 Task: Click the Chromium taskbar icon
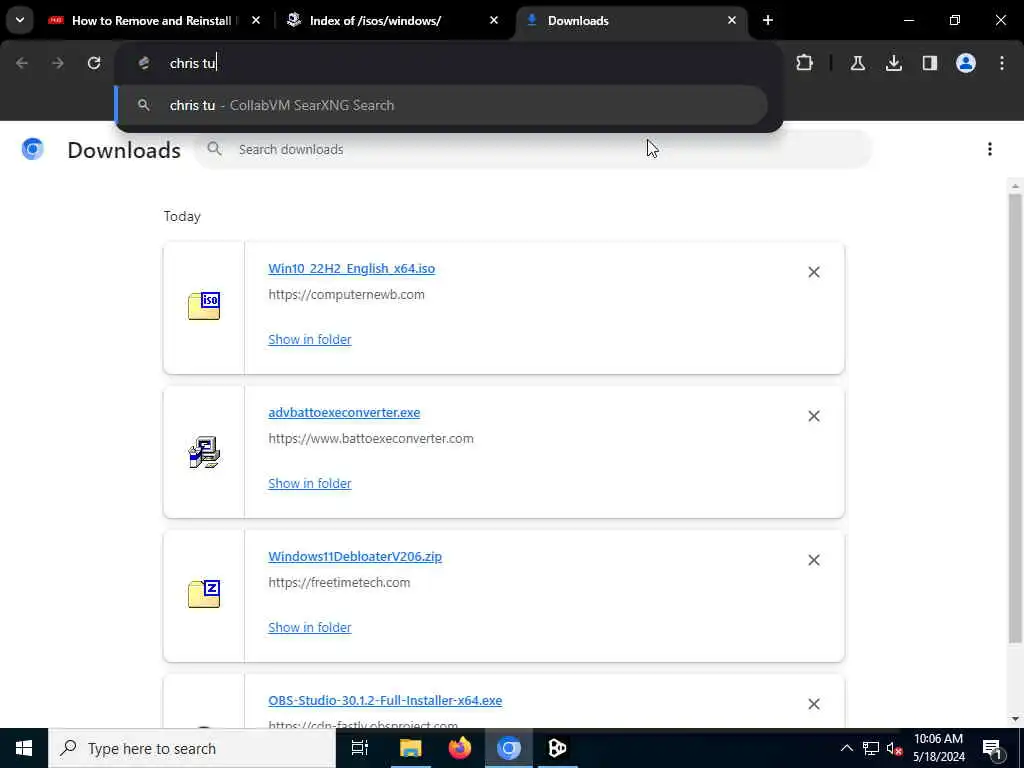pyautogui.click(x=509, y=748)
